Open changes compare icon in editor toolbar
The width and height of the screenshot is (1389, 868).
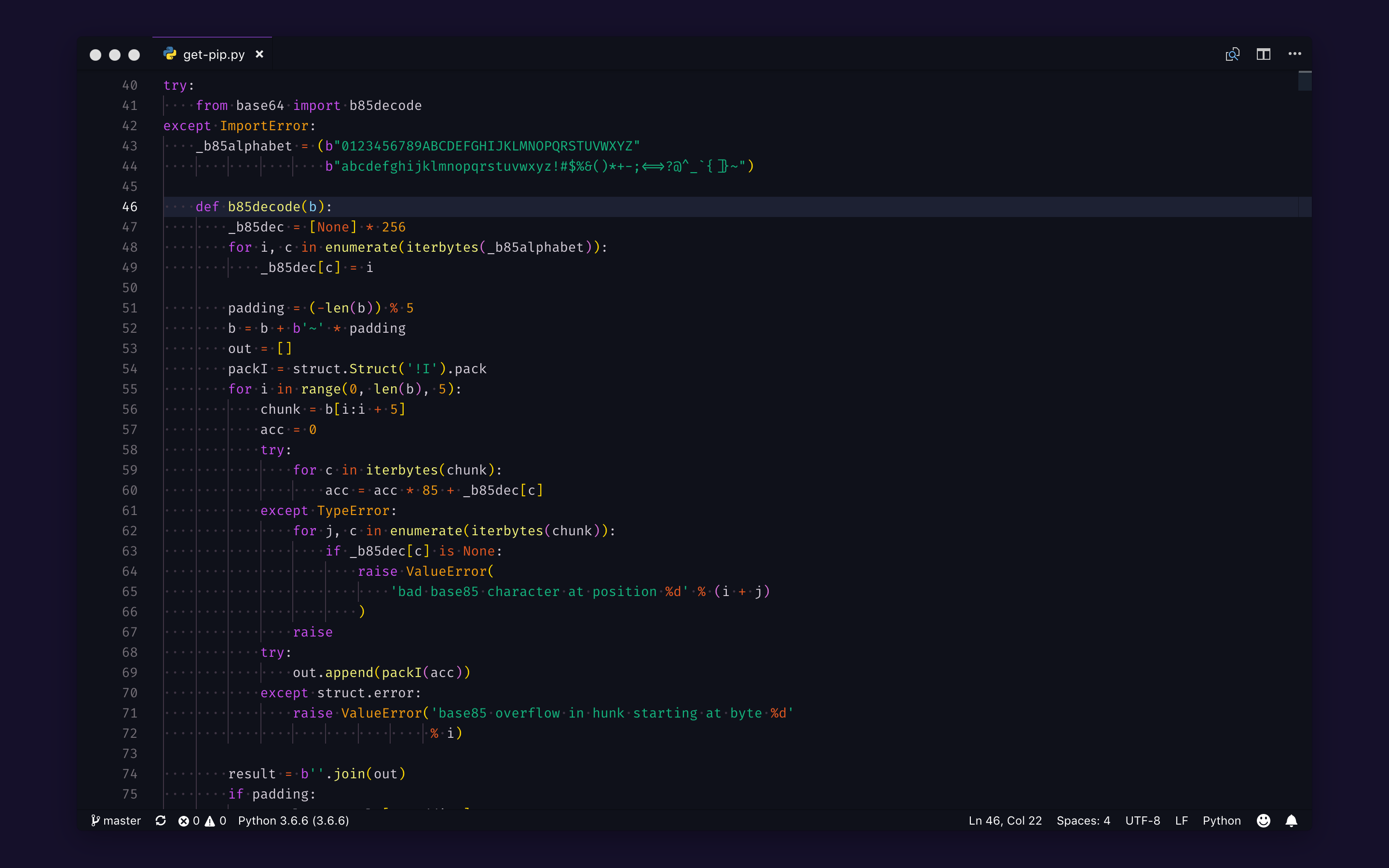click(x=1232, y=54)
